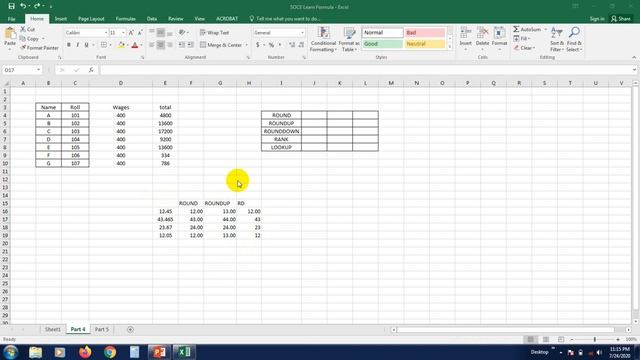Open the font size dropdown
Image resolution: width=640 pixels, height=360 pixels.
coord(123,33)
